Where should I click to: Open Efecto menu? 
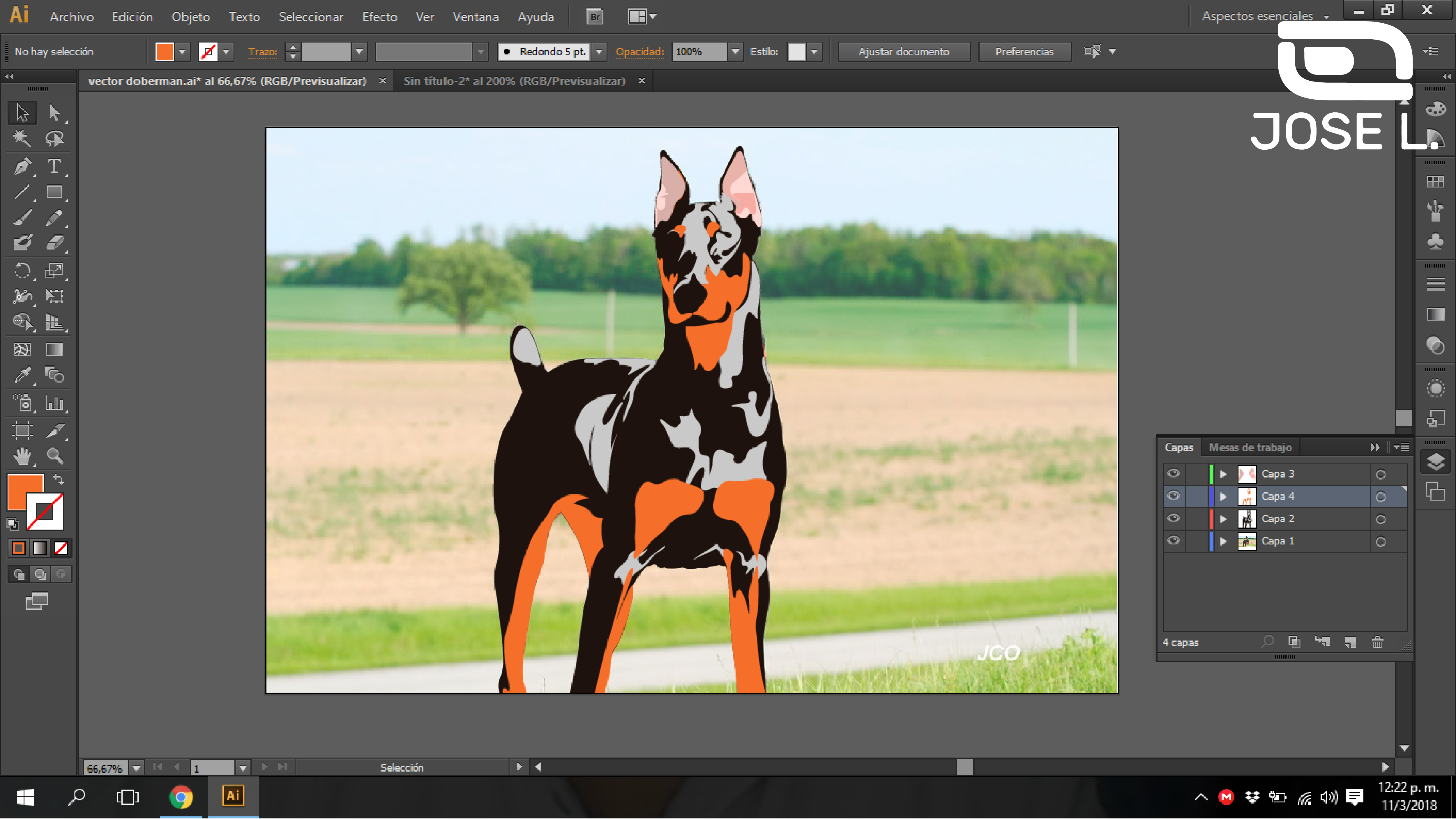pyautogui.click(x=380, y=17)
